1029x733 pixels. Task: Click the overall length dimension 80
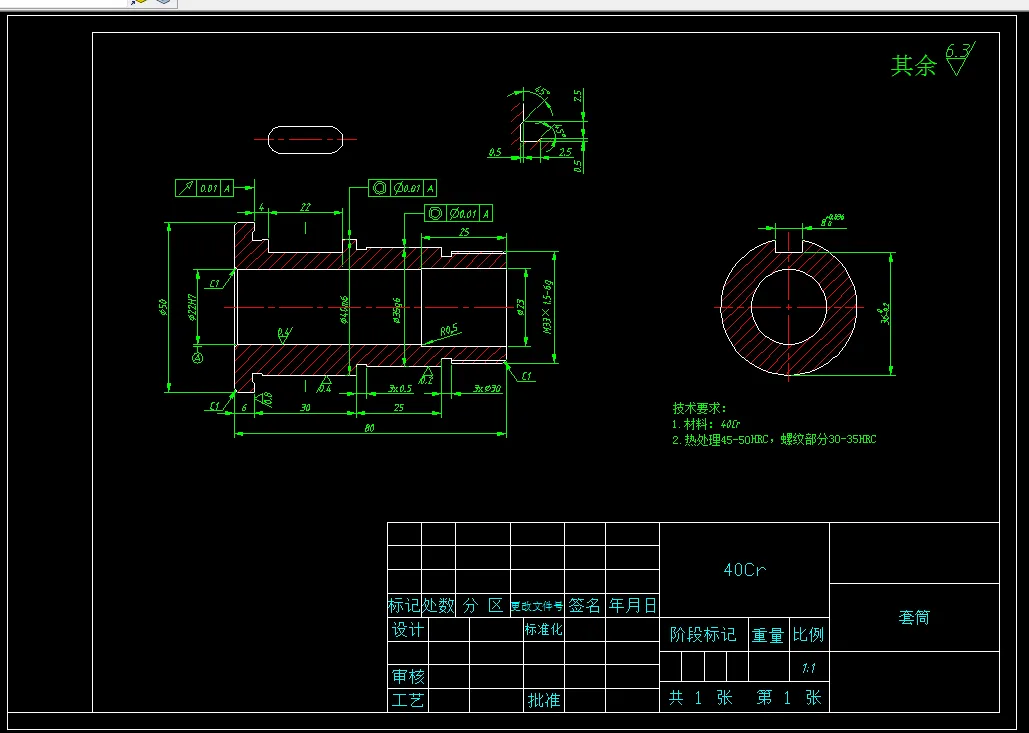[369, 428]
